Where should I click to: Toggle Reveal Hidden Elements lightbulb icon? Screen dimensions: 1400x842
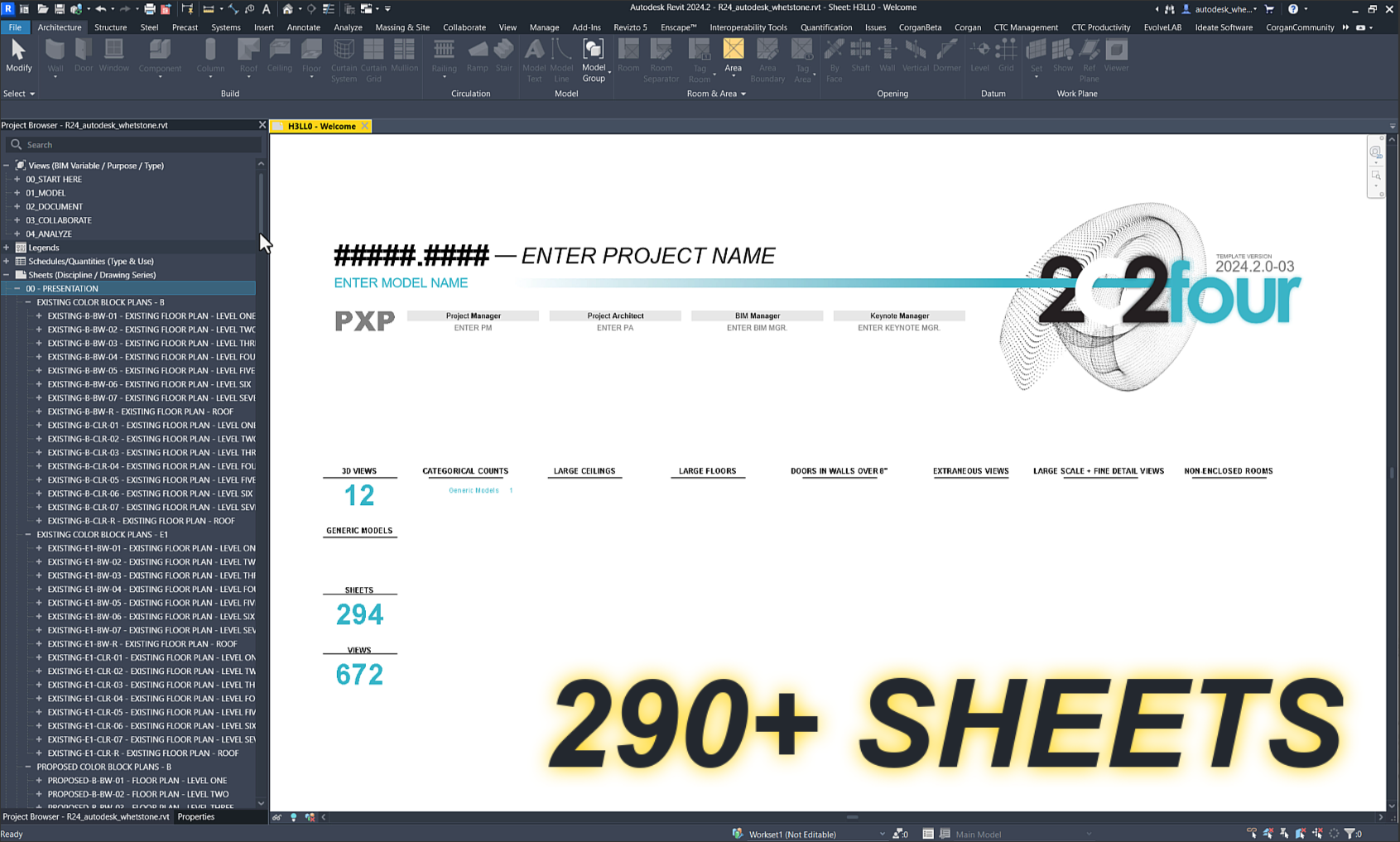click(x=293, y=817)
